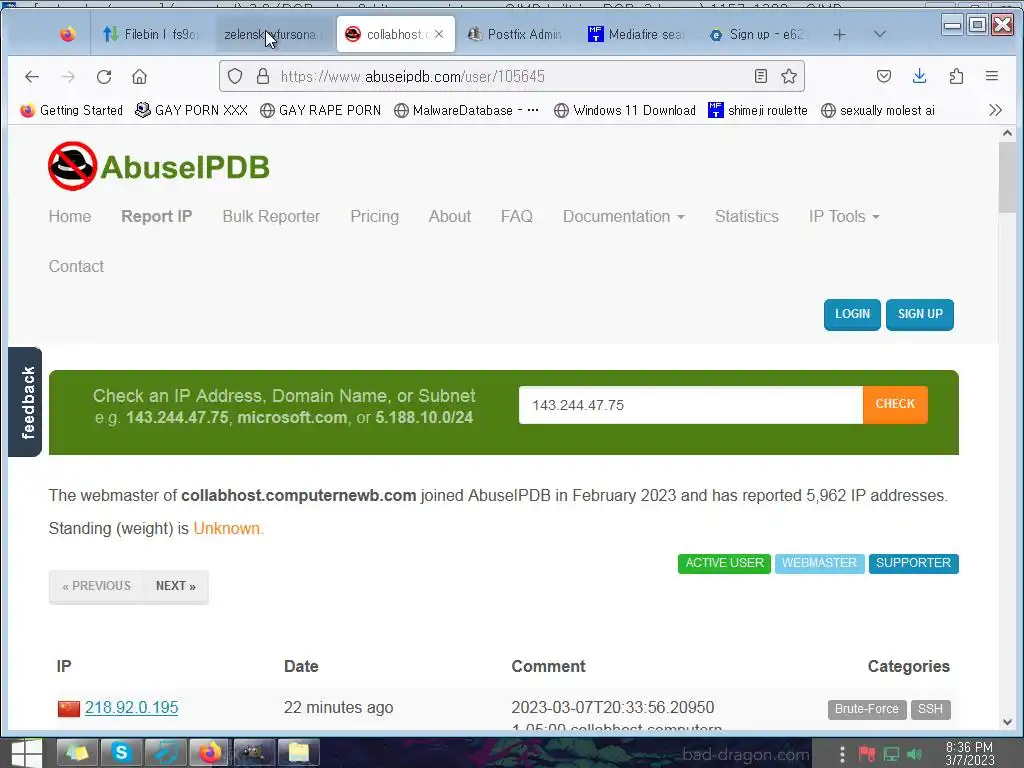Click the Brute-Force category tag
This screenshot has height=768, width=1024.
[867, 709]
